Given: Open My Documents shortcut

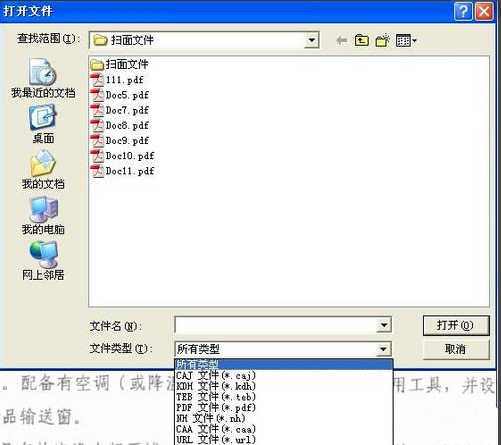Looking at the screenshot, I should (x=43, y=169).
